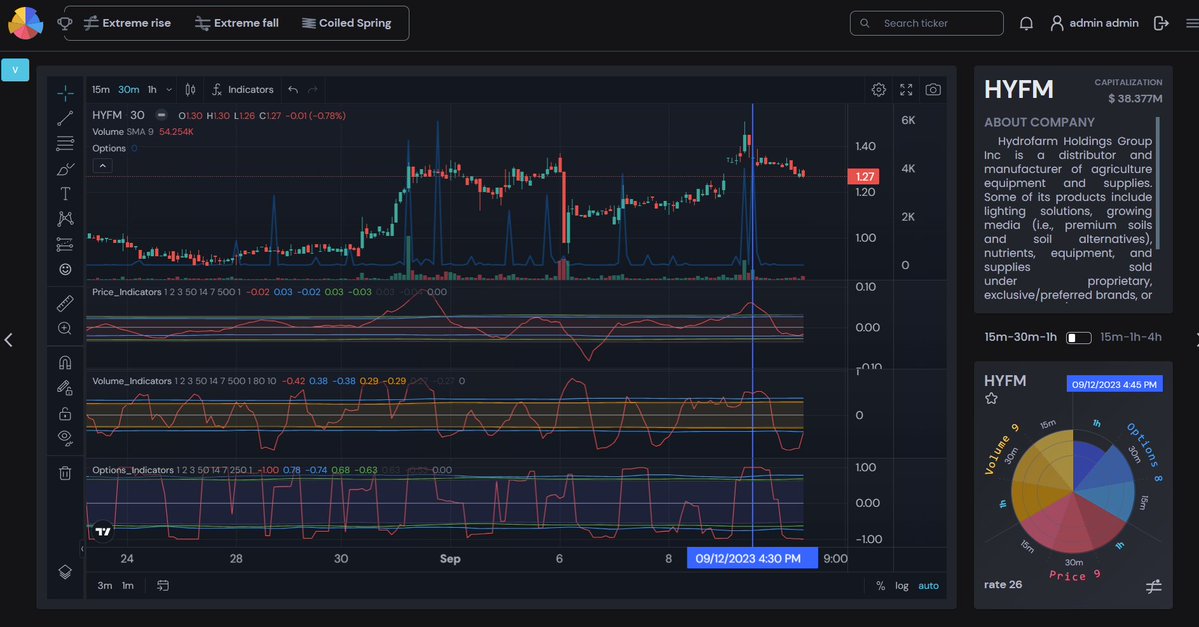Screen dimensions: 1199x627
Task: Click the Options_Indicators legend label
Action: click(133, 470)
